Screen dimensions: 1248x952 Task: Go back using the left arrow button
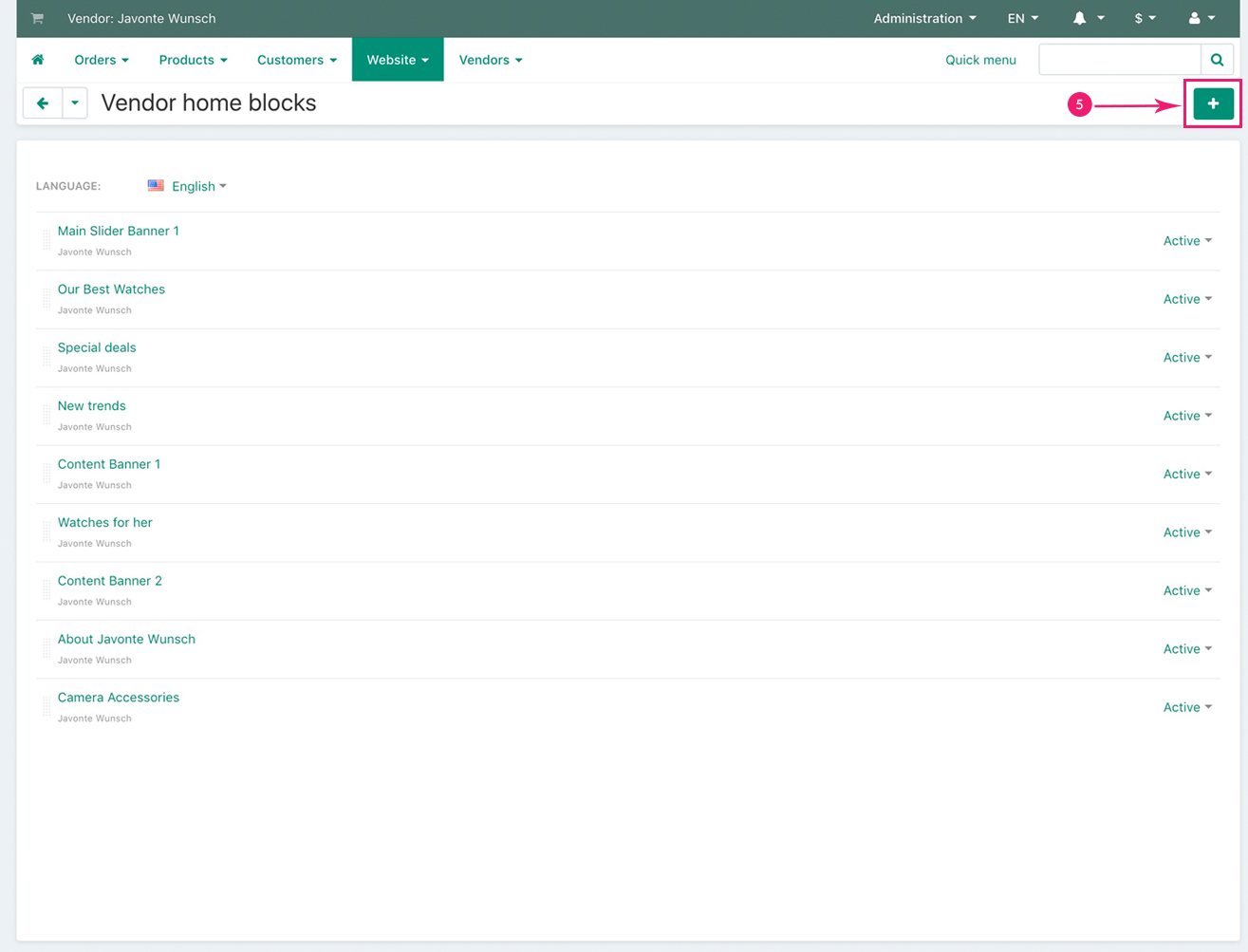(x=43, y=103)
